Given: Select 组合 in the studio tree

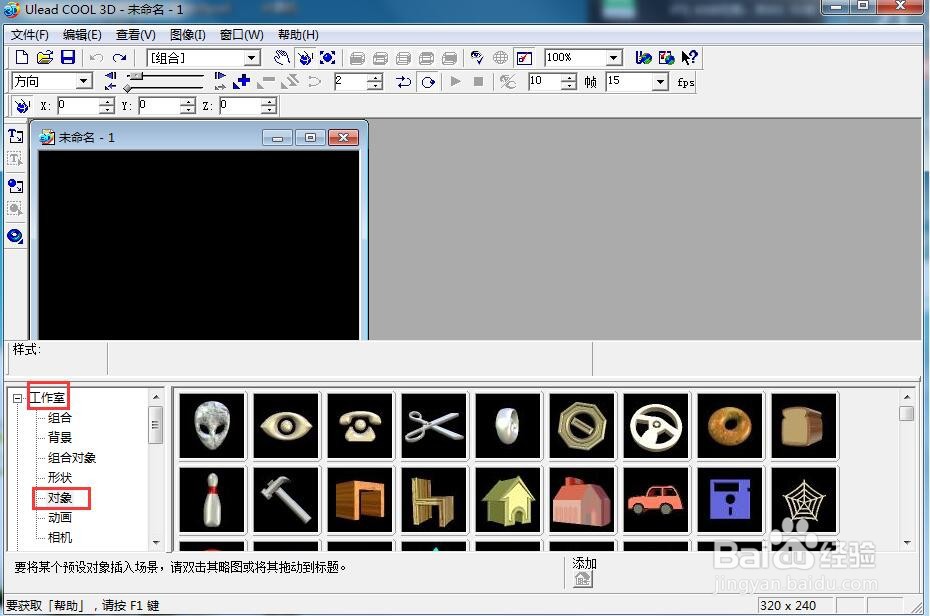Looking at the screenshot, I should pyautogui.click(x=60, y=417).
